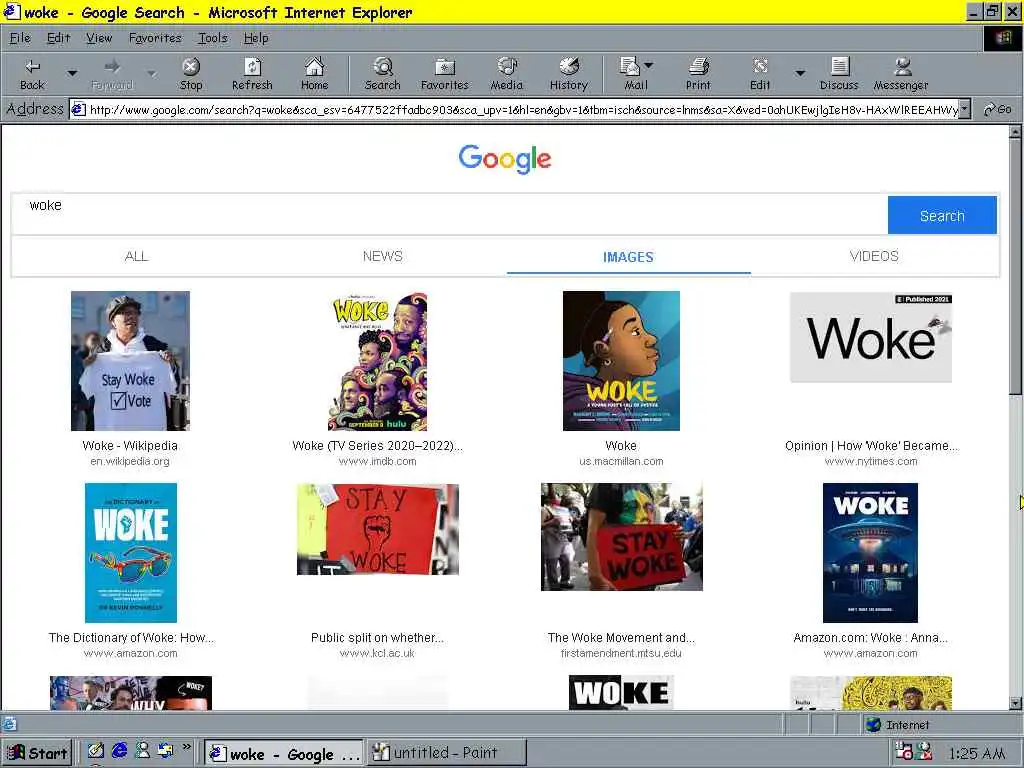Open Public split on whether link
Screen dimensions: 1024x768
tap(377, 637)
